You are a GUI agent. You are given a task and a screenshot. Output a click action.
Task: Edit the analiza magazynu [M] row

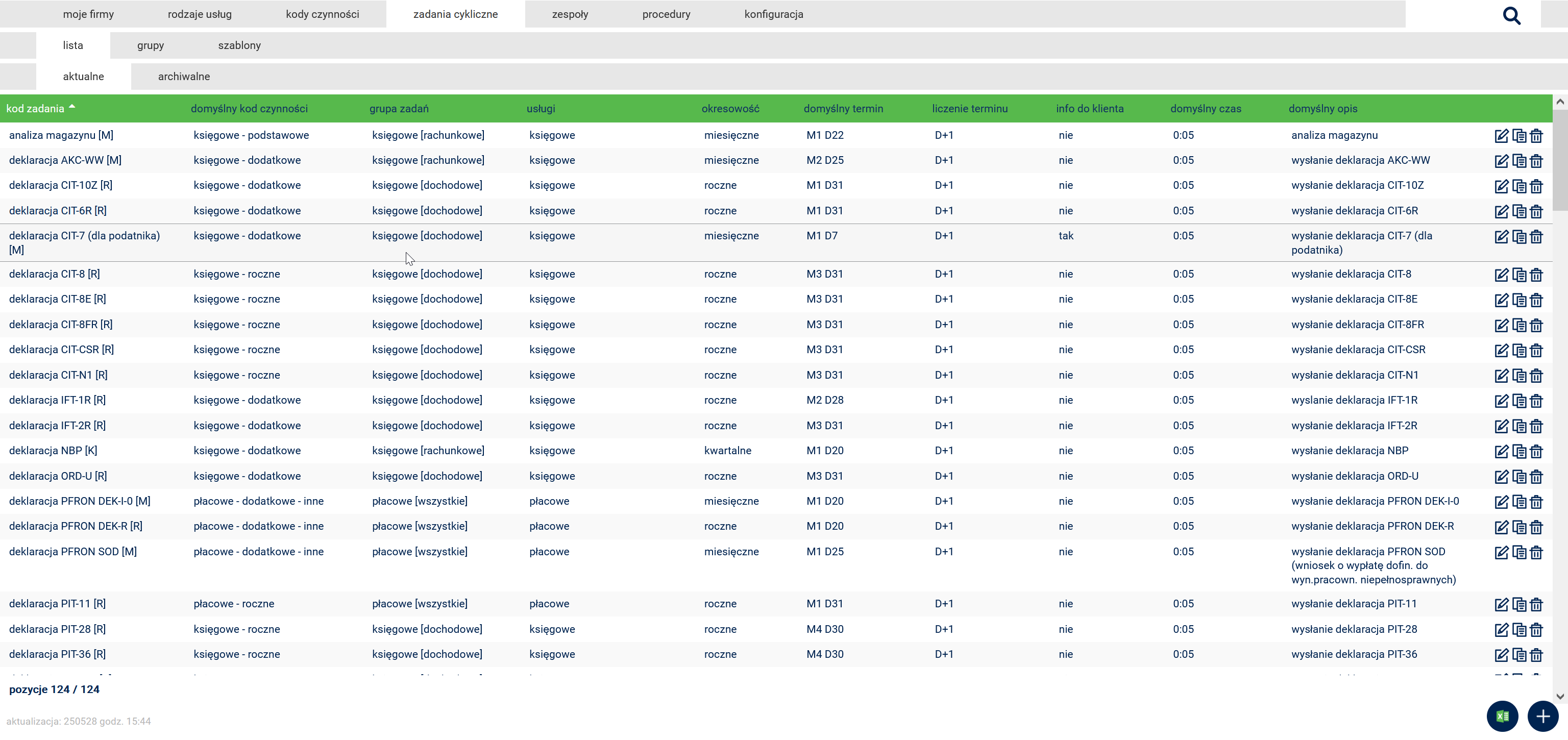point(1501,136)
